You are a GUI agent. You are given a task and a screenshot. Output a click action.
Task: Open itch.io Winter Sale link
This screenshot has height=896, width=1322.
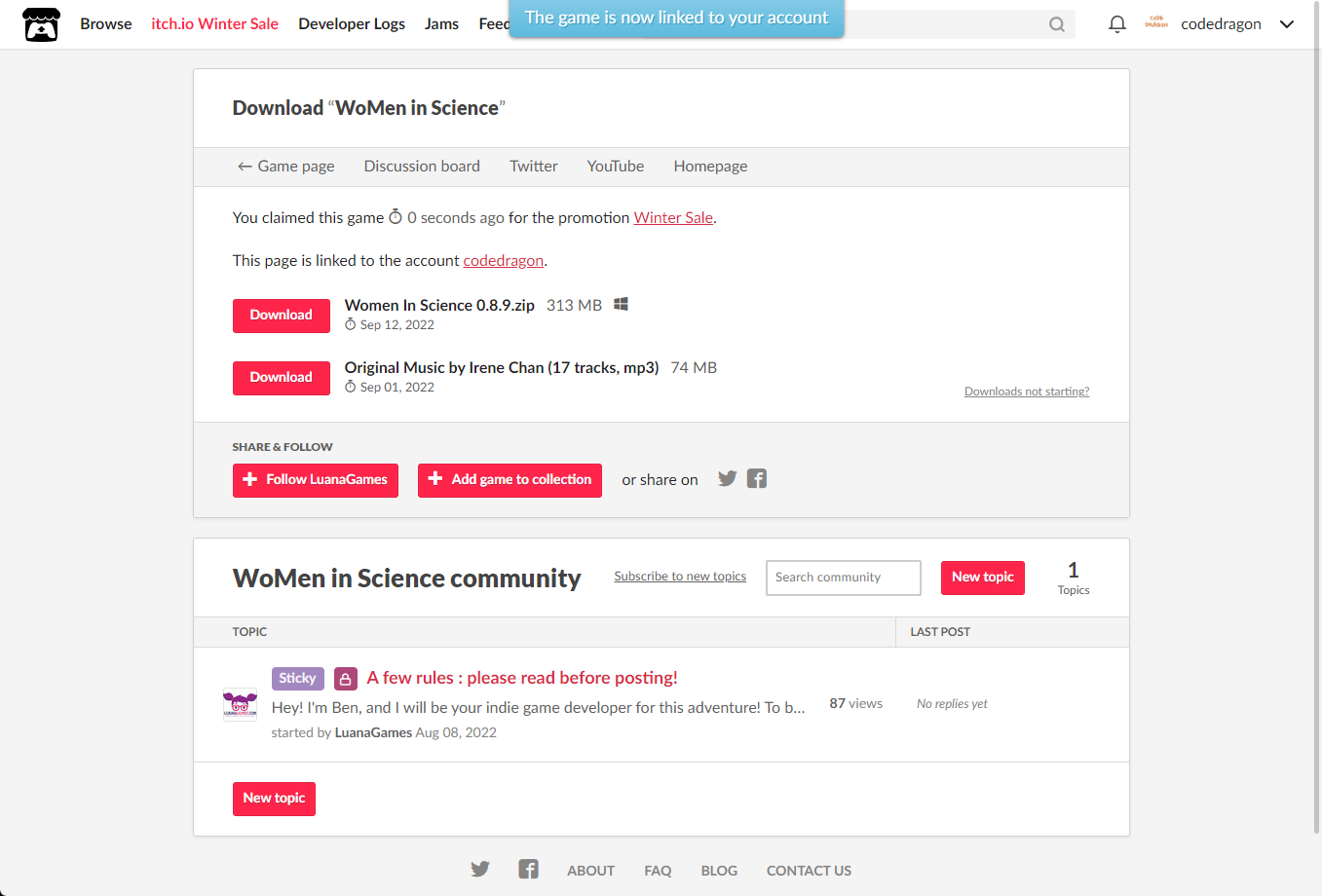coord(214,23)
